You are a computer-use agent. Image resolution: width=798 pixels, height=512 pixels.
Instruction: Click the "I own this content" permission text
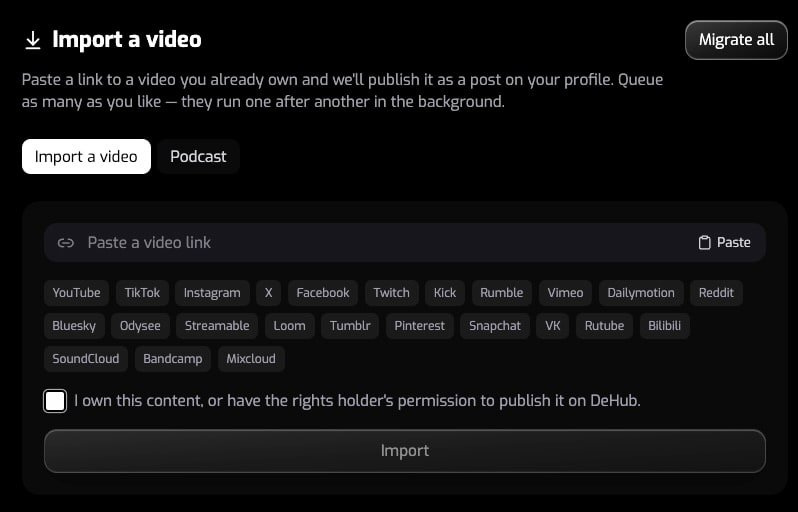tap(357, 401)
